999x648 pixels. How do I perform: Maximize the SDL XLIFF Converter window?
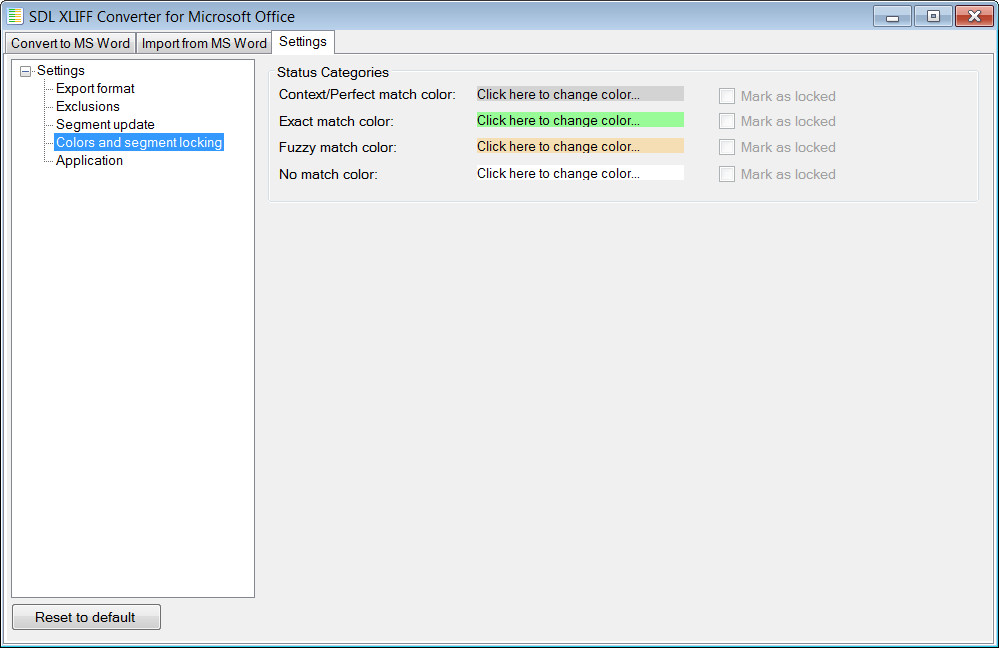tap(933, 17)
